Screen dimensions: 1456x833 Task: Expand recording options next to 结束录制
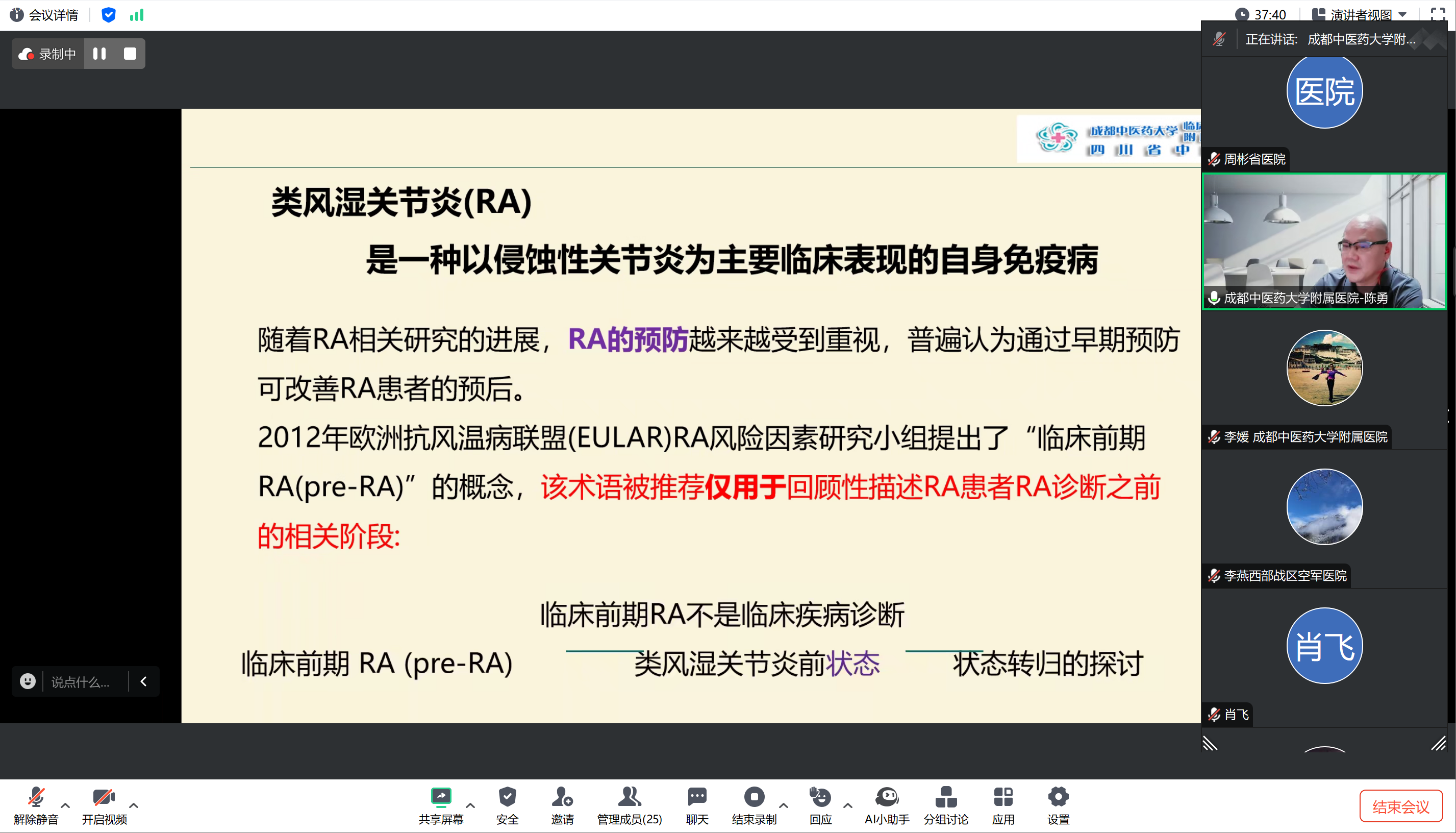pyautogui.click(x=784, y=805)
